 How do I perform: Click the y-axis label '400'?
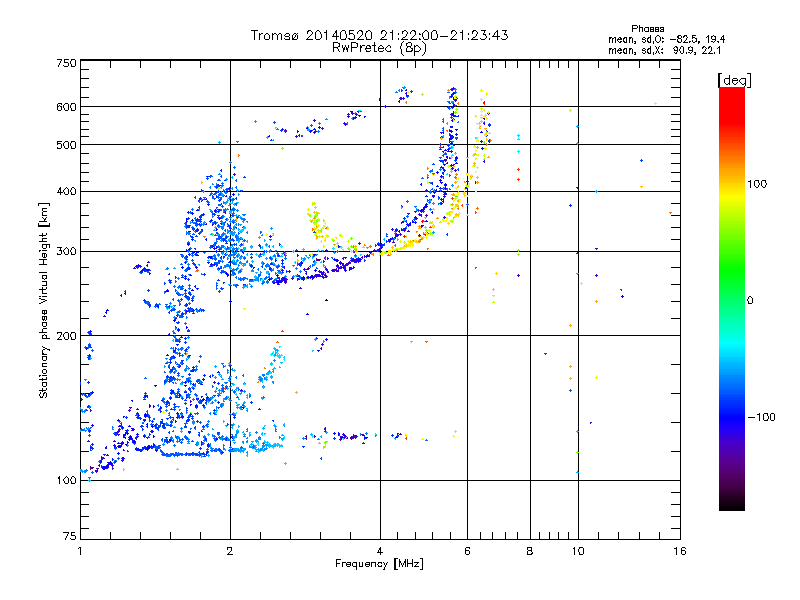tap(67, 192)
